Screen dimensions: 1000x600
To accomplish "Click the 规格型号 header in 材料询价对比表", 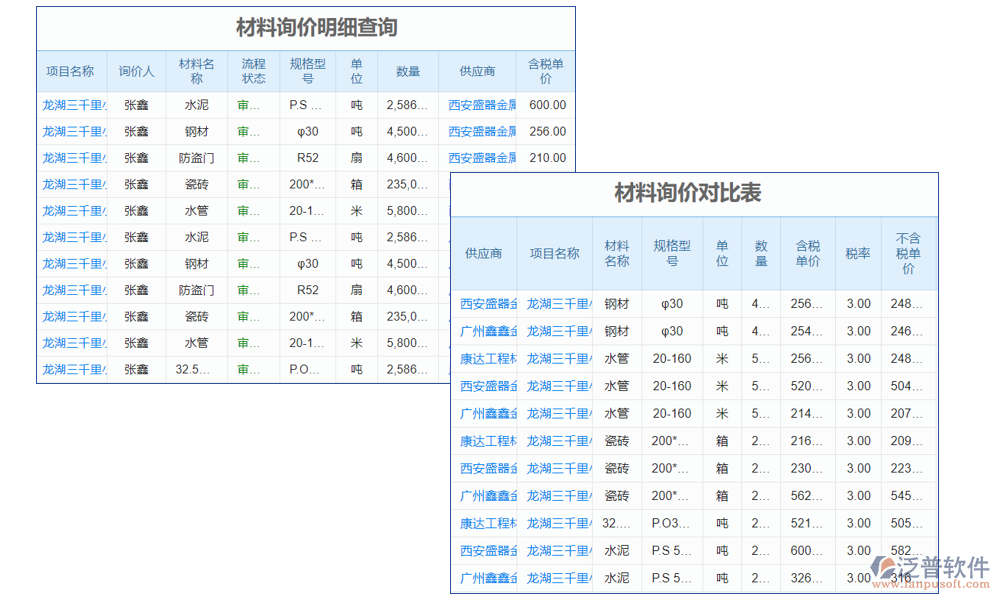I will [x=672, y=253].
